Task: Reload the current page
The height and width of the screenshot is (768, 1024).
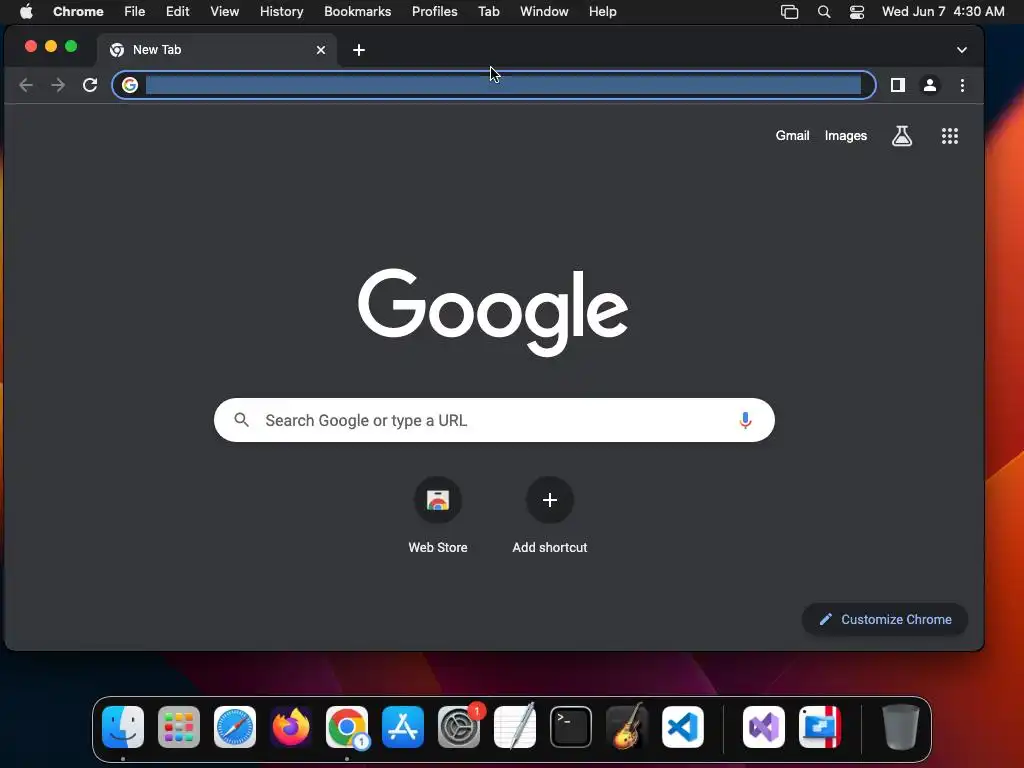Action: (x=90, y=85)
